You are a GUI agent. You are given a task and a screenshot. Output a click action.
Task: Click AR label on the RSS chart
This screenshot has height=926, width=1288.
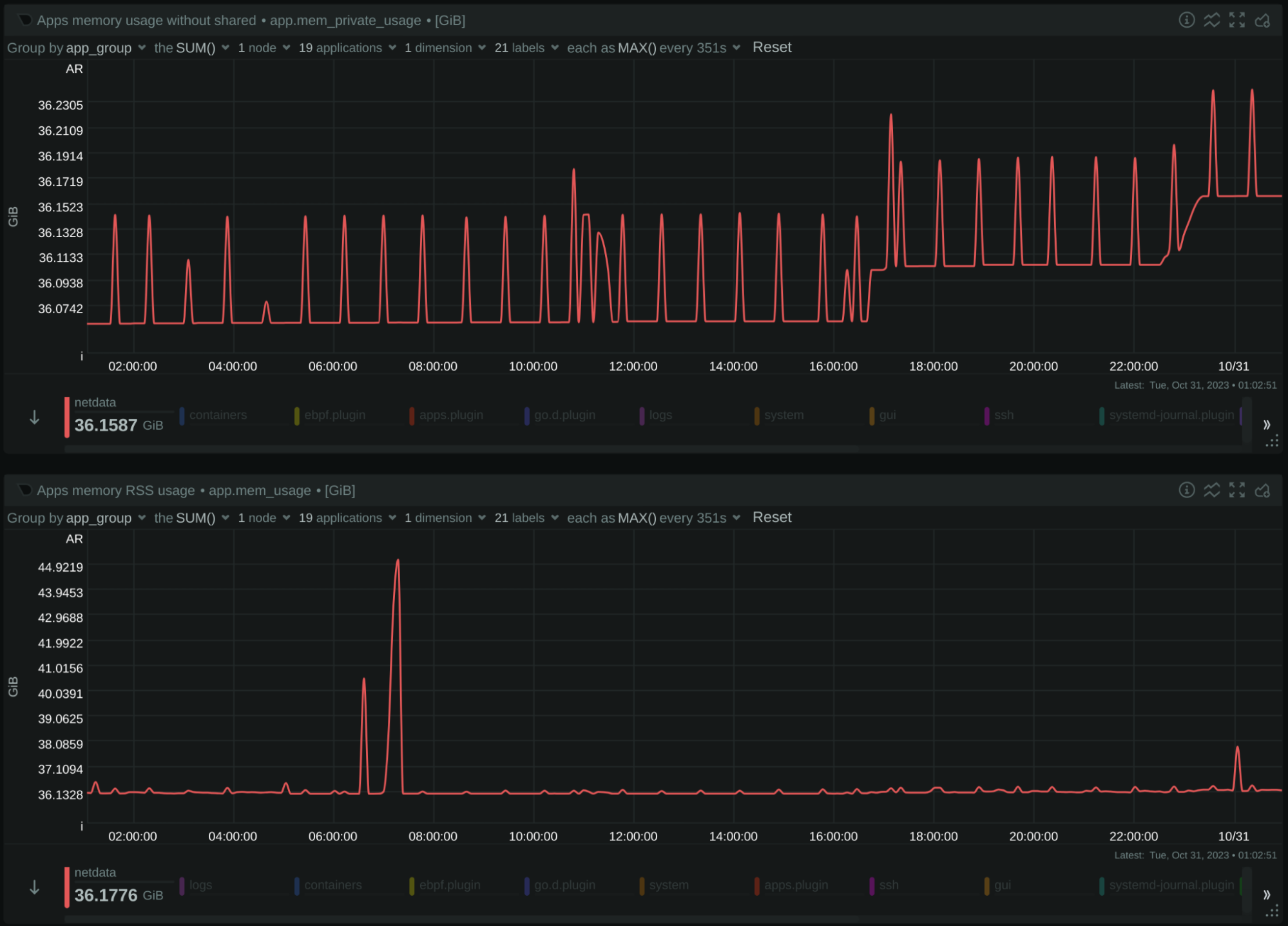pos(74,539)
